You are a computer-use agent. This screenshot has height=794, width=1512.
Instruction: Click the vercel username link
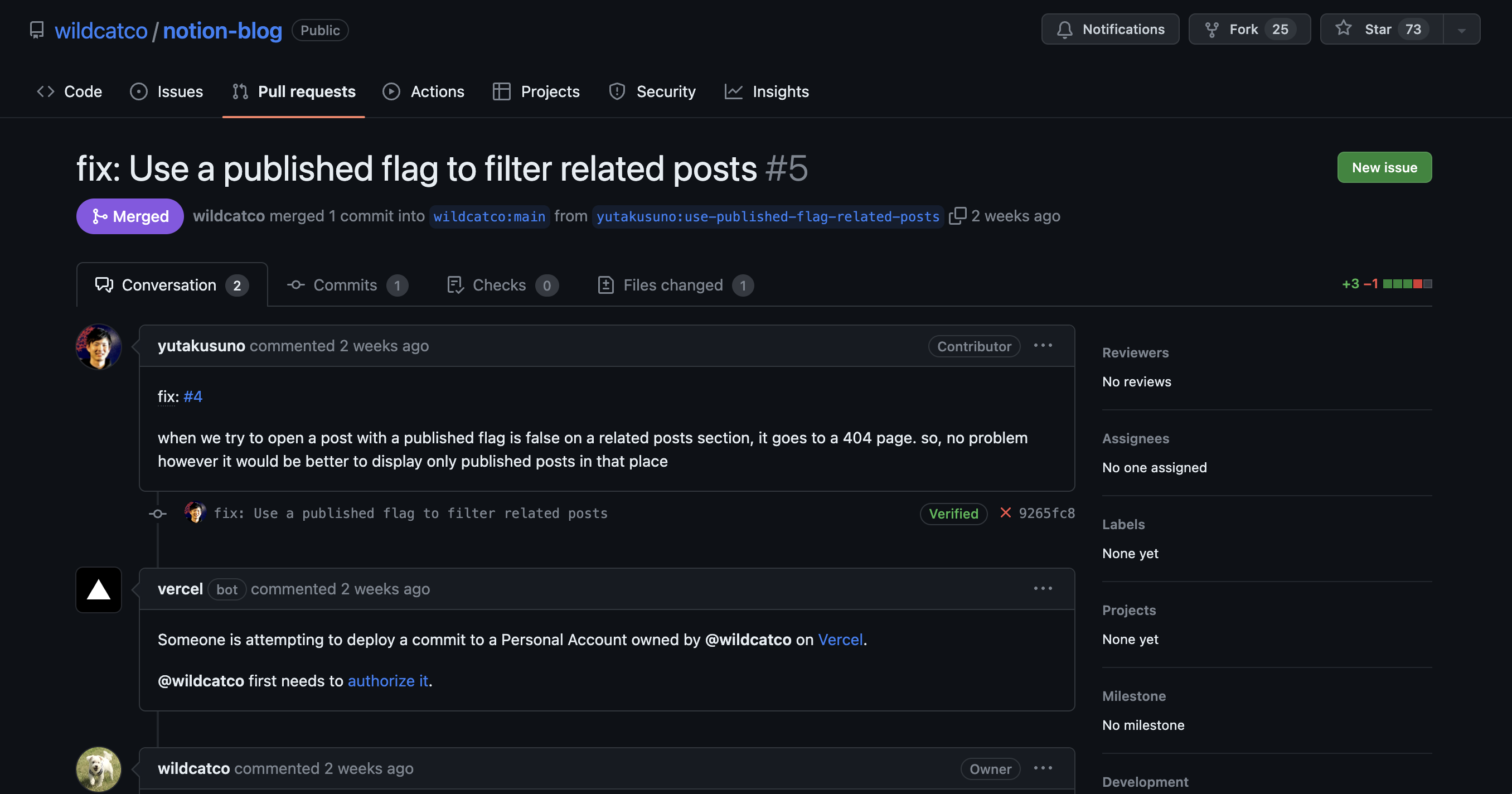click(180, 589)
